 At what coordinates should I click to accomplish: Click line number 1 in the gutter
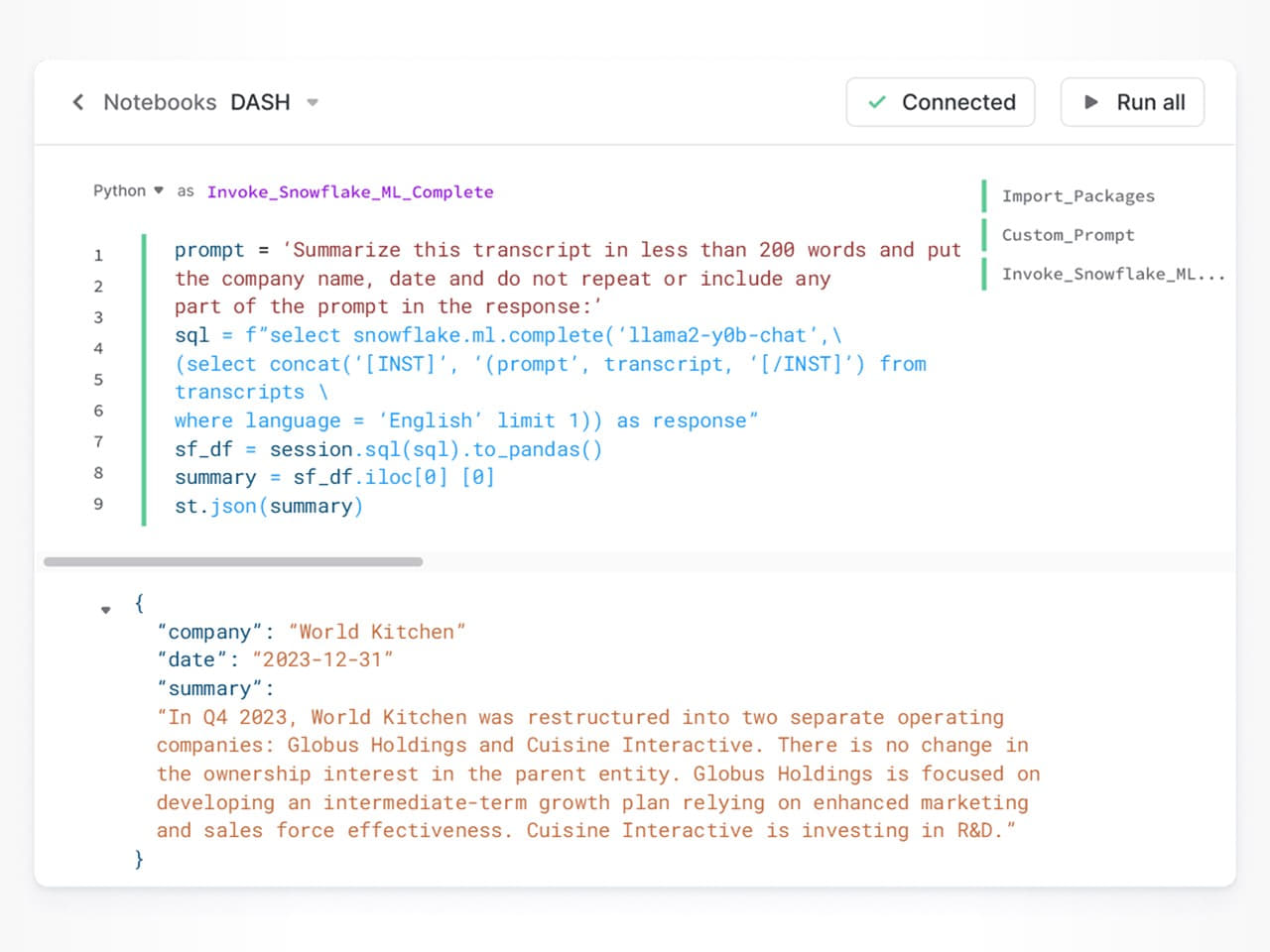[98, 256]
